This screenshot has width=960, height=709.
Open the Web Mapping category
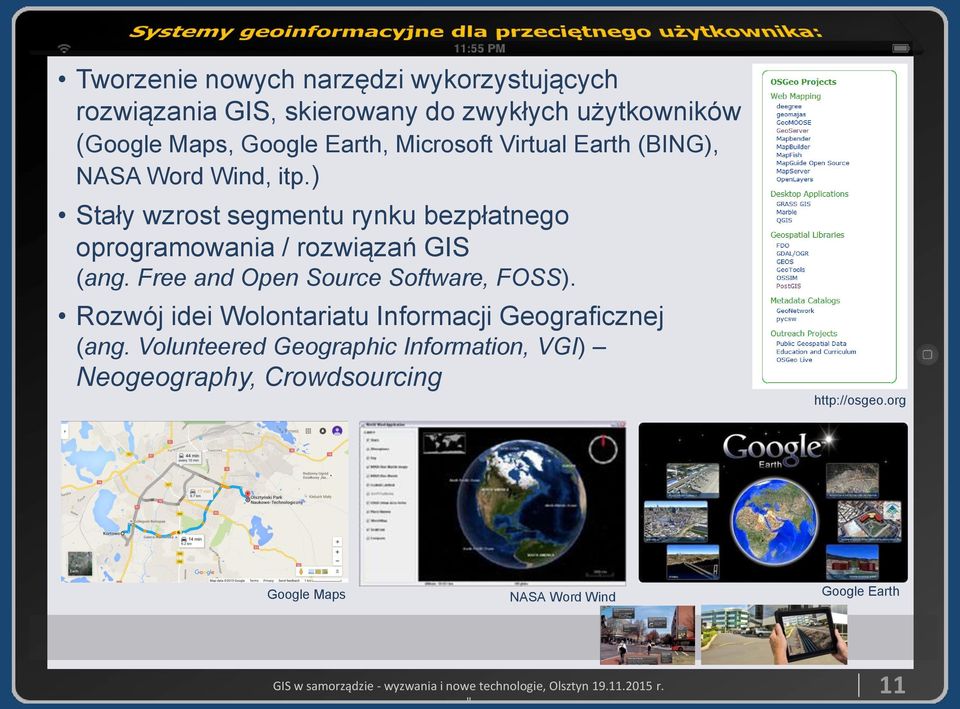pyautogui.click(x=795, y=96)
